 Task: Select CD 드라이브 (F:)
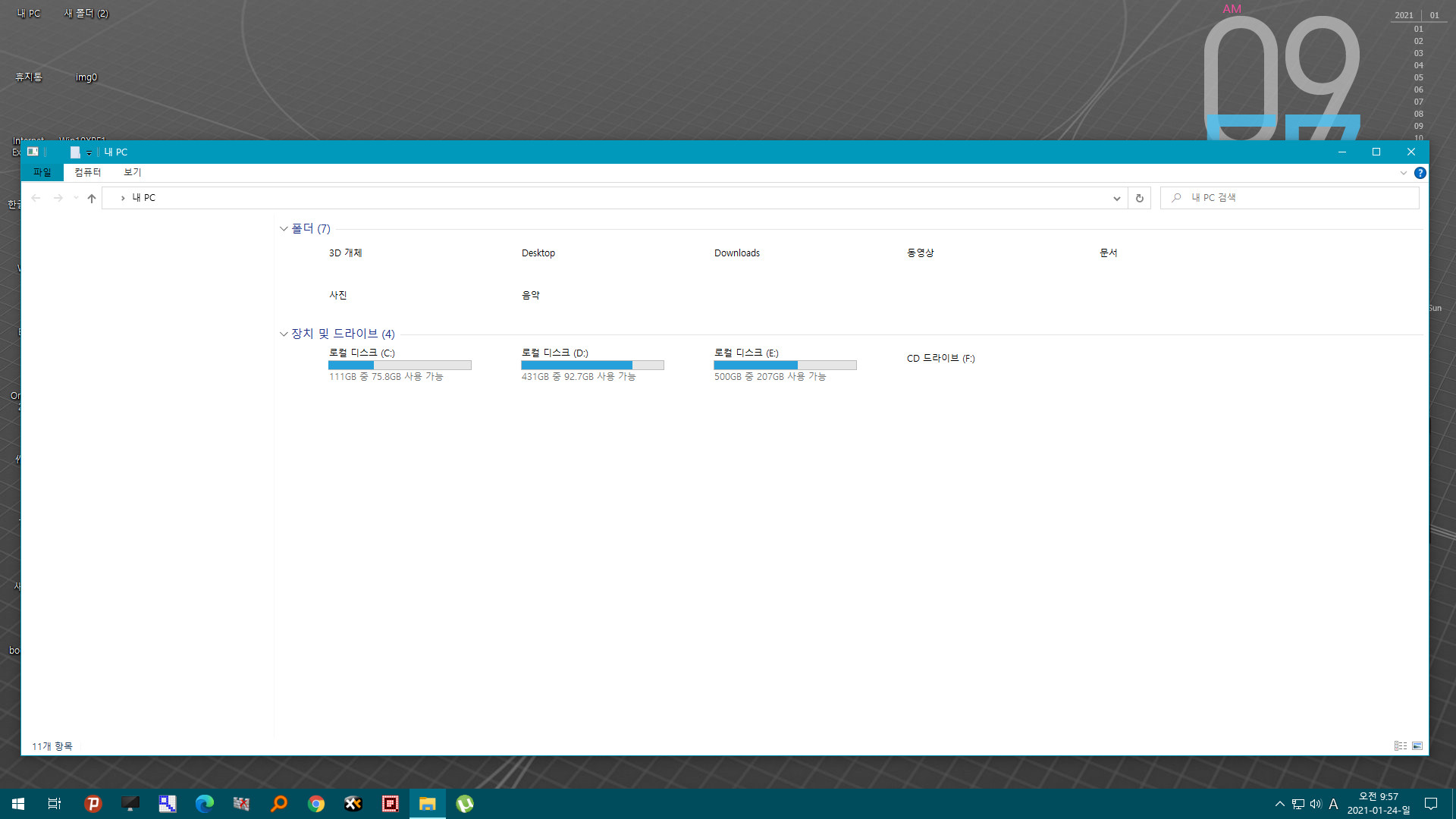click(941, 358)
